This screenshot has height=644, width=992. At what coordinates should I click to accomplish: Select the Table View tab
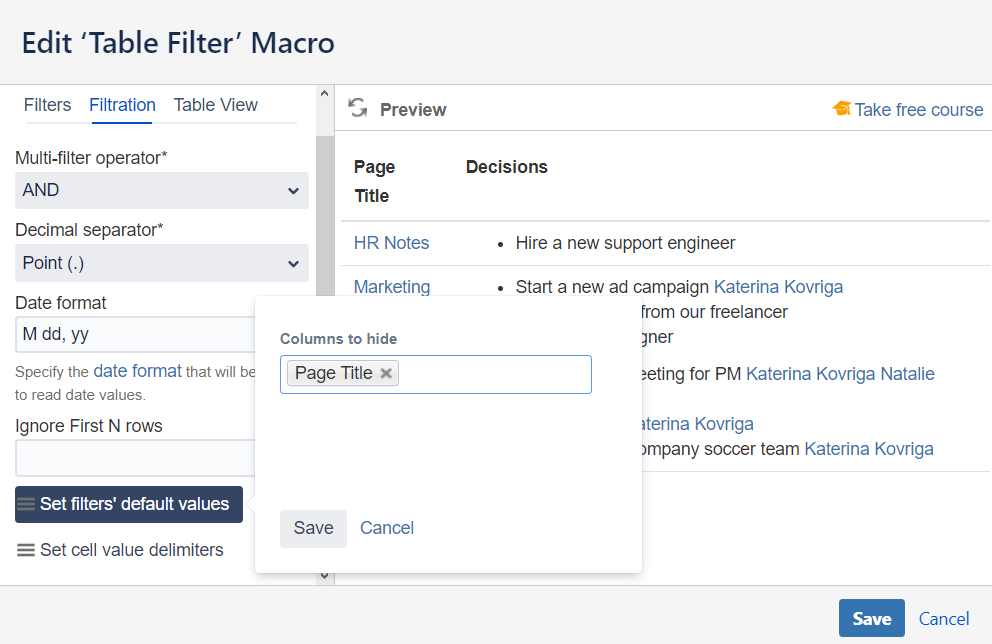[x=215, y=105]
